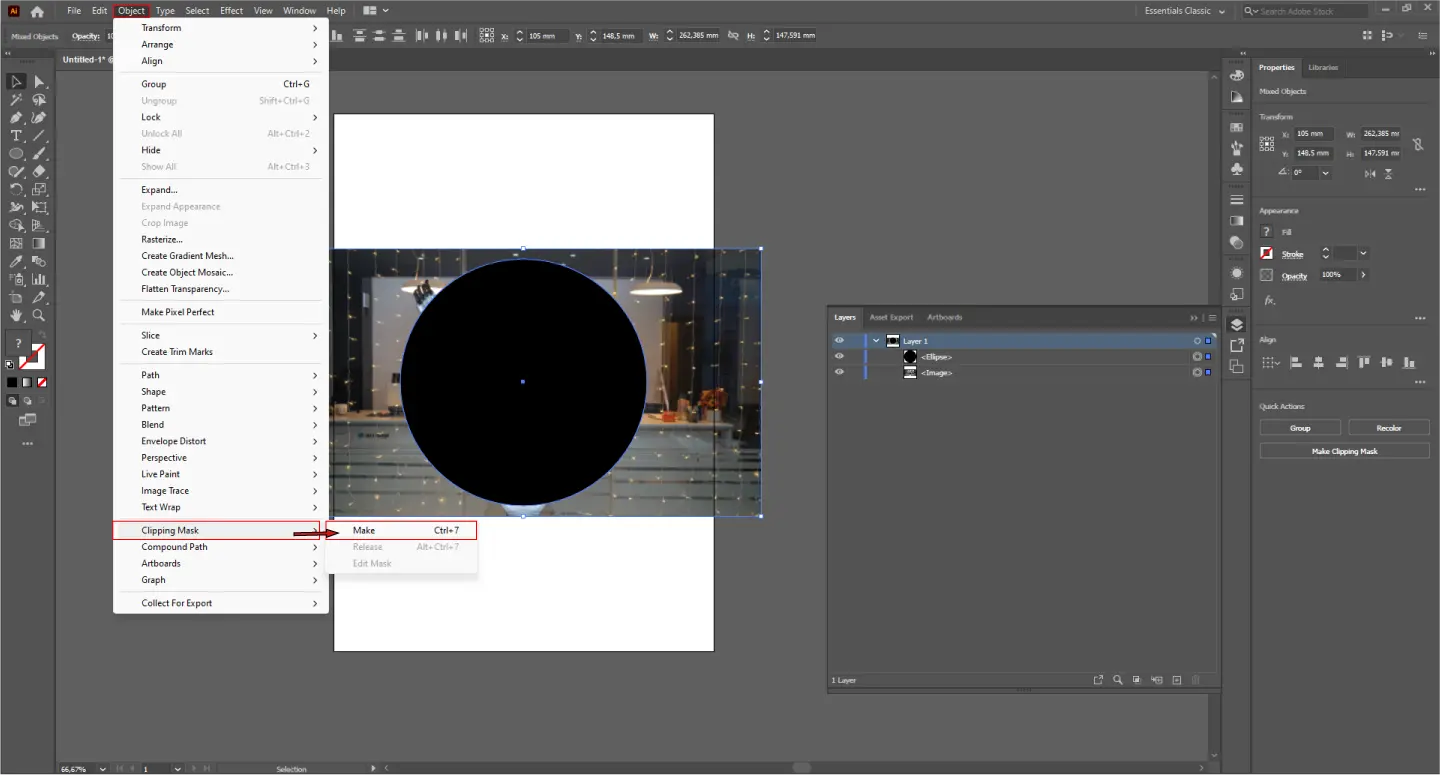Click the Flip Horizontally icon in Transform
Screen dimensions: 1440x775
click(1369, 173)
